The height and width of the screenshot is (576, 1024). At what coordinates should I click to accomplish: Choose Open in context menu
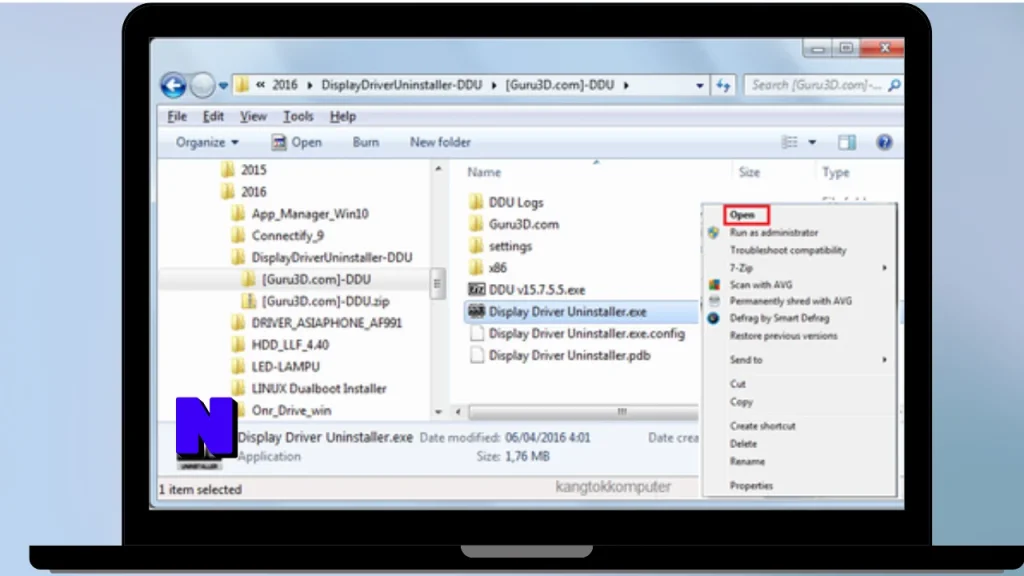pyautogui.click(x=743, y=215)
